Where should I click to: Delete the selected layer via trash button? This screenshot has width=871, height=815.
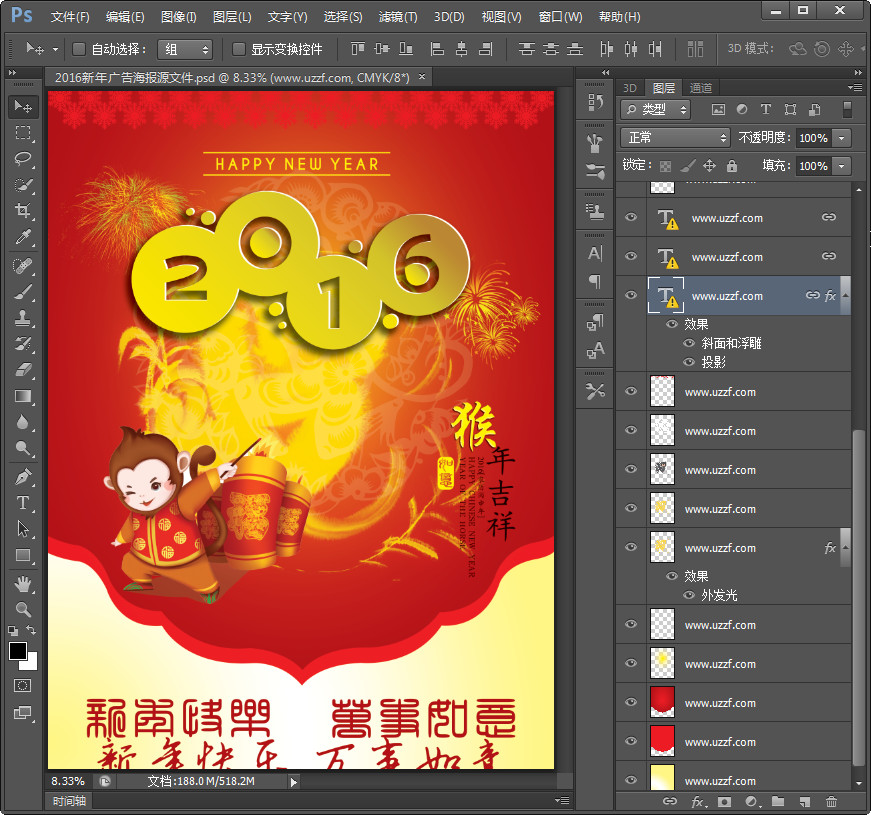tap(831, 802)
